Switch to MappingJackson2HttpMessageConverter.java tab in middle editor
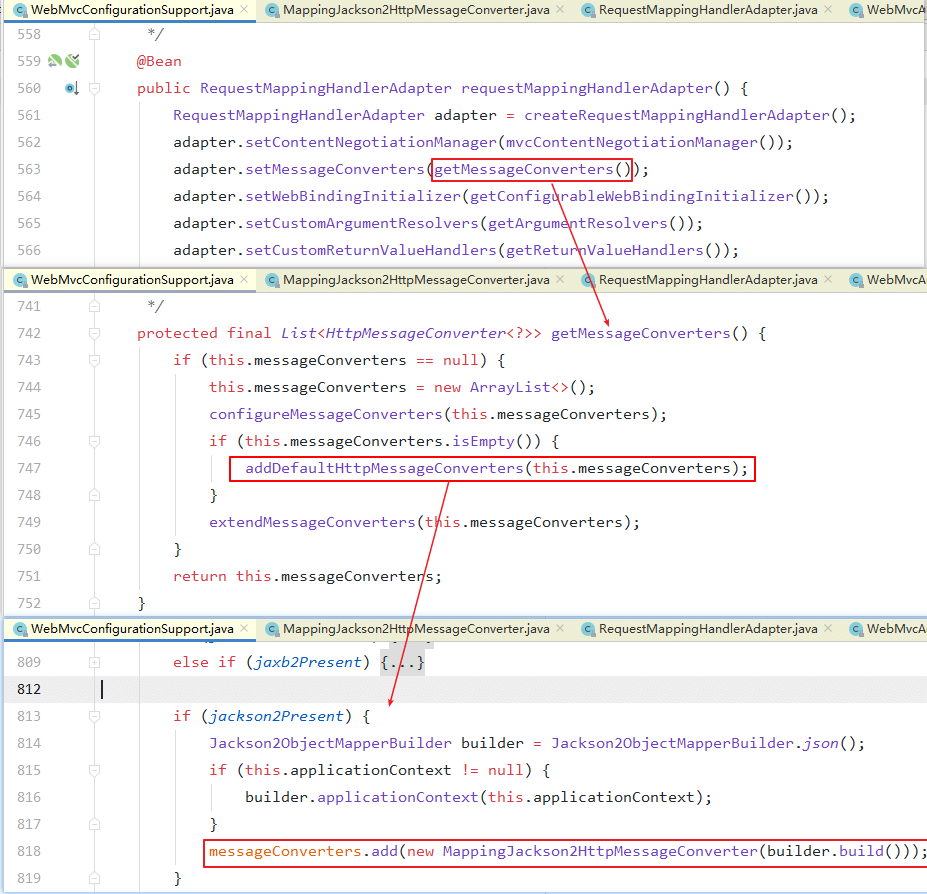Viewport: 927px width, 894px height. click(x=415, y=280)
